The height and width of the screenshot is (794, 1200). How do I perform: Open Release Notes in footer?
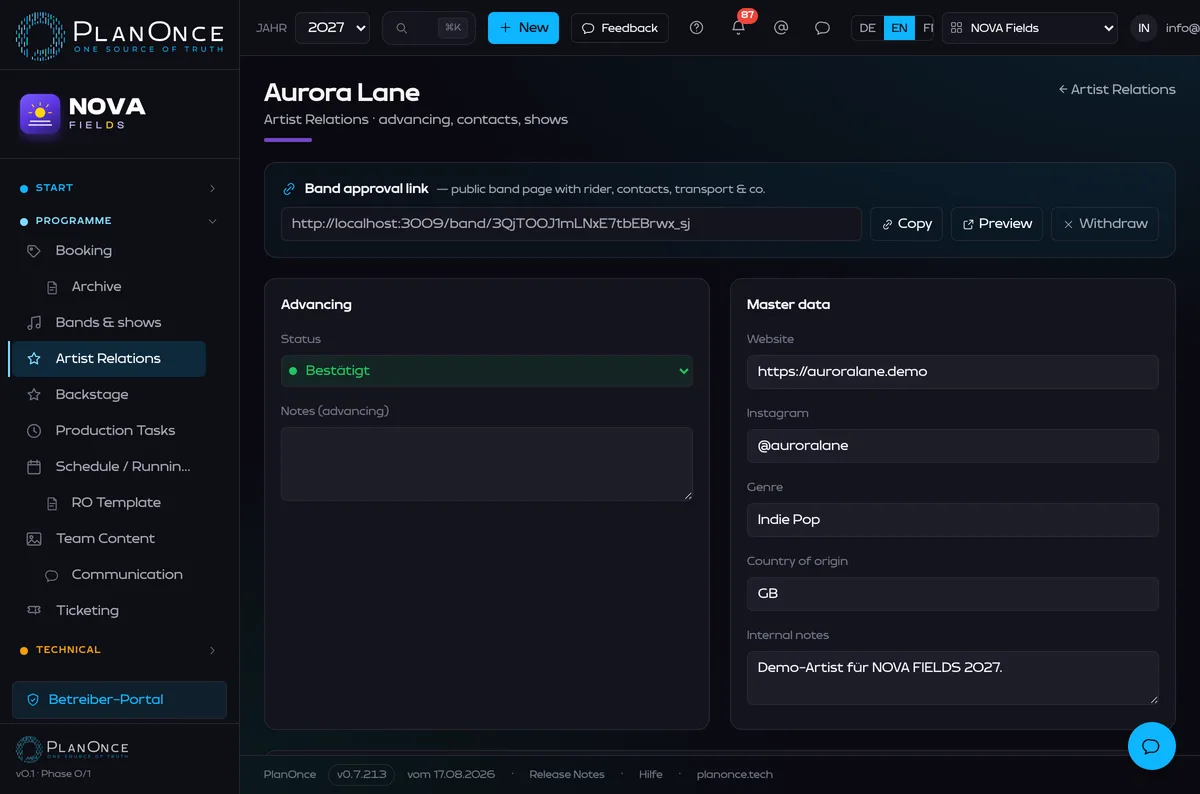567,775
